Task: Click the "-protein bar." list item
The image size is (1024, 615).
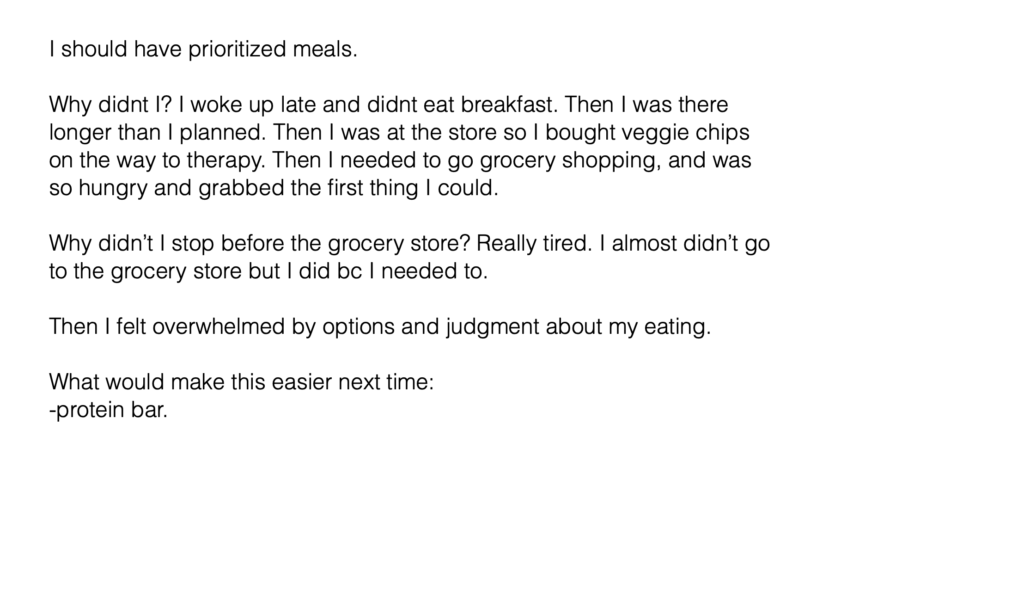Action: pos(108,410)
